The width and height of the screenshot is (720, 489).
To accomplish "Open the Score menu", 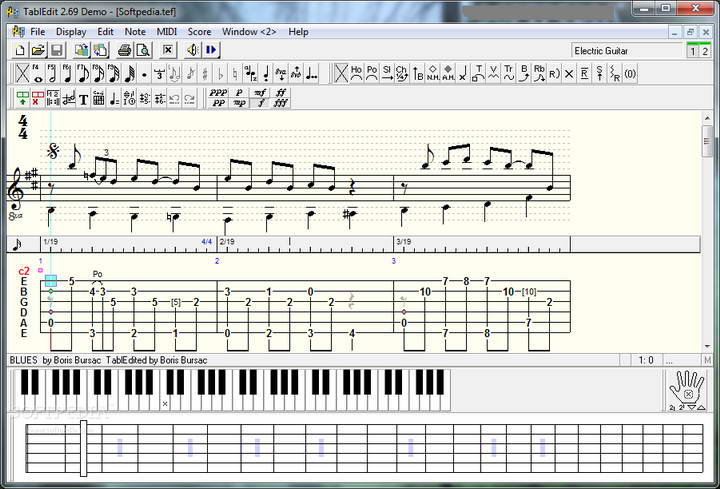I will pyautogui.click(x=199, y=32).
